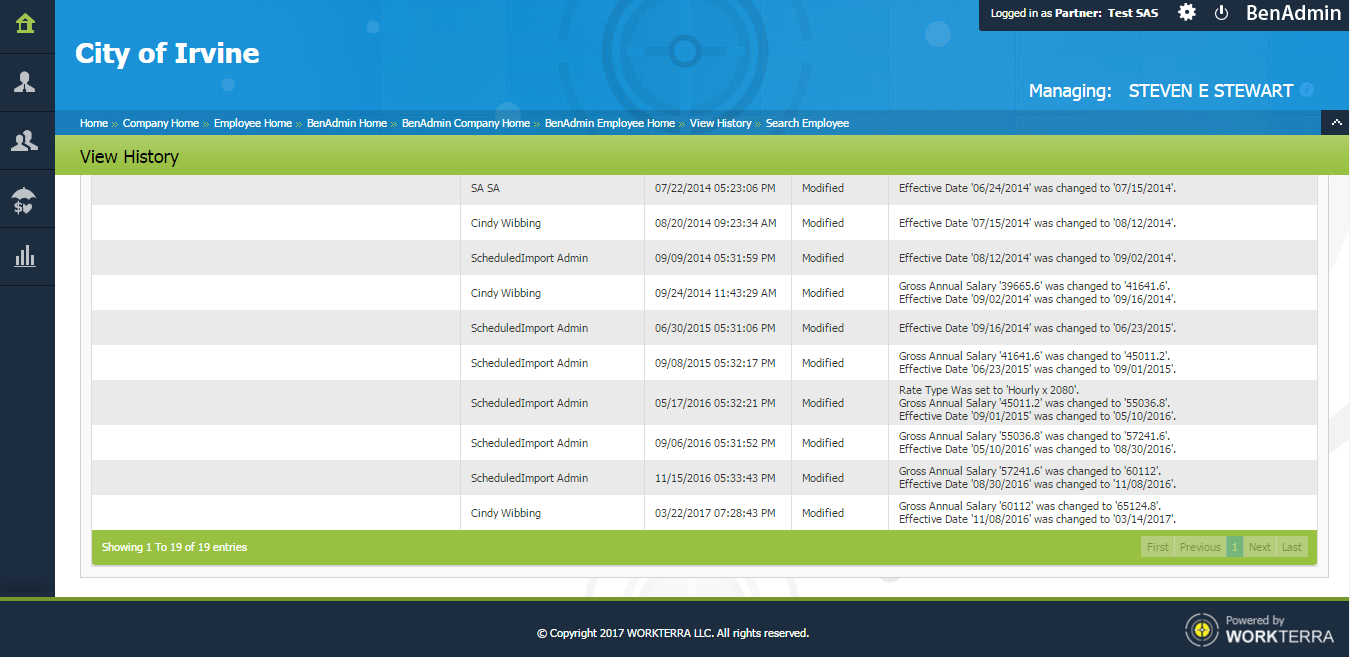
Task: Go to Home breadcrumb
Action: 94,123
